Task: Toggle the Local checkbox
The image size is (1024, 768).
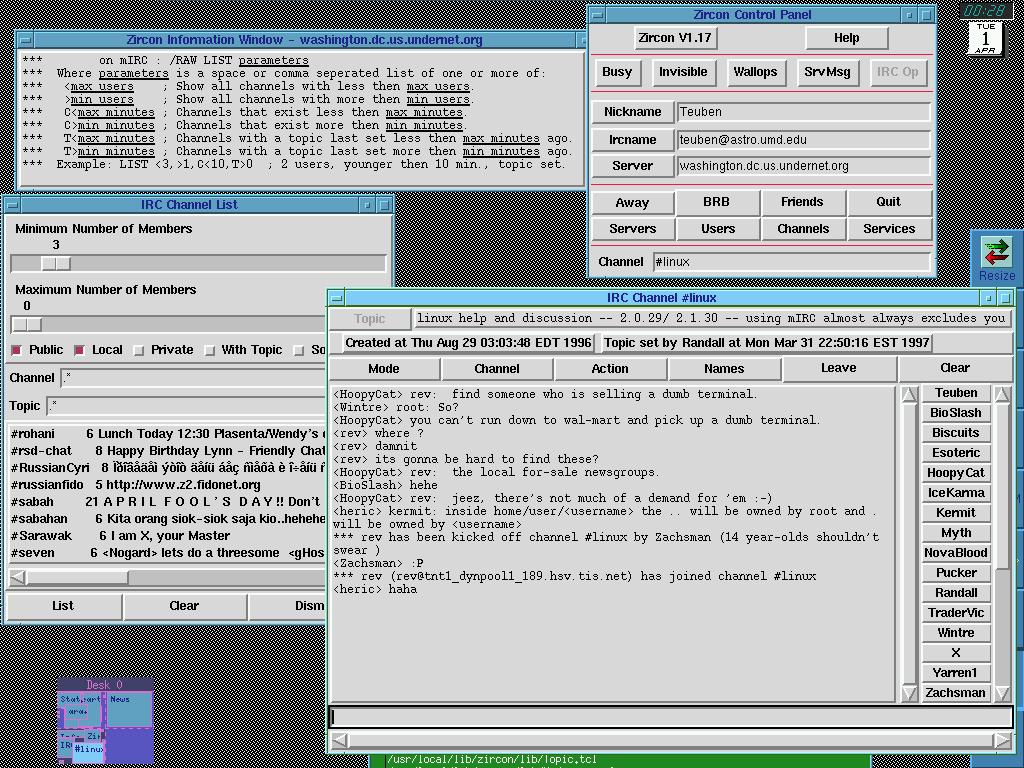Action: coord(79,350)
